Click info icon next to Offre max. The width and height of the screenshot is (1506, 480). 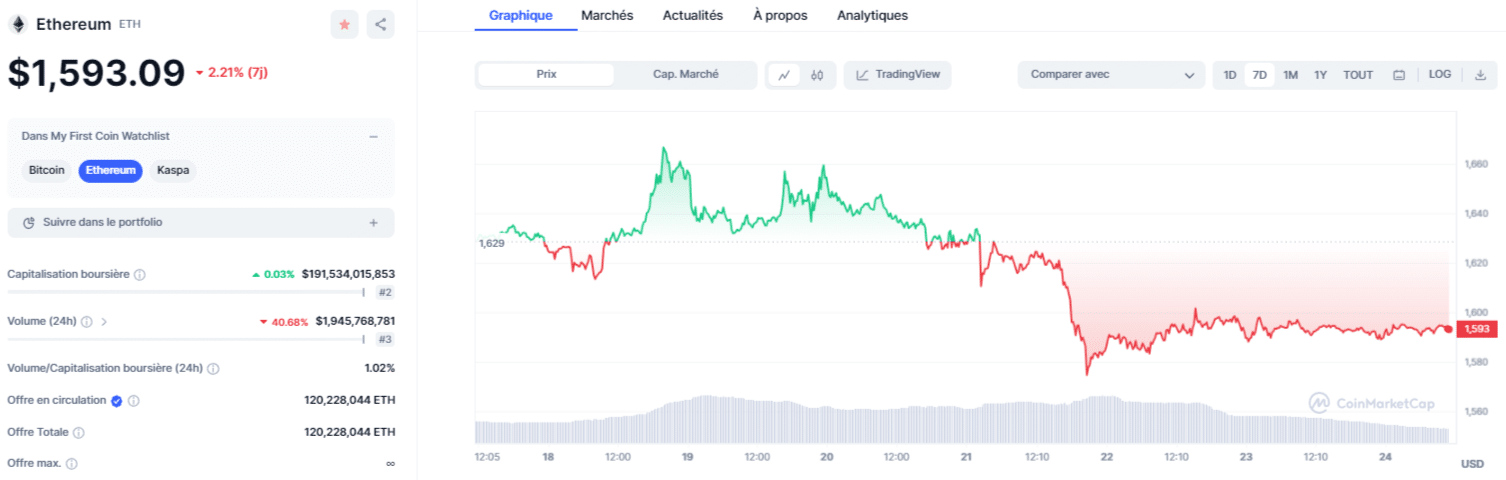[x=71, y=464]
